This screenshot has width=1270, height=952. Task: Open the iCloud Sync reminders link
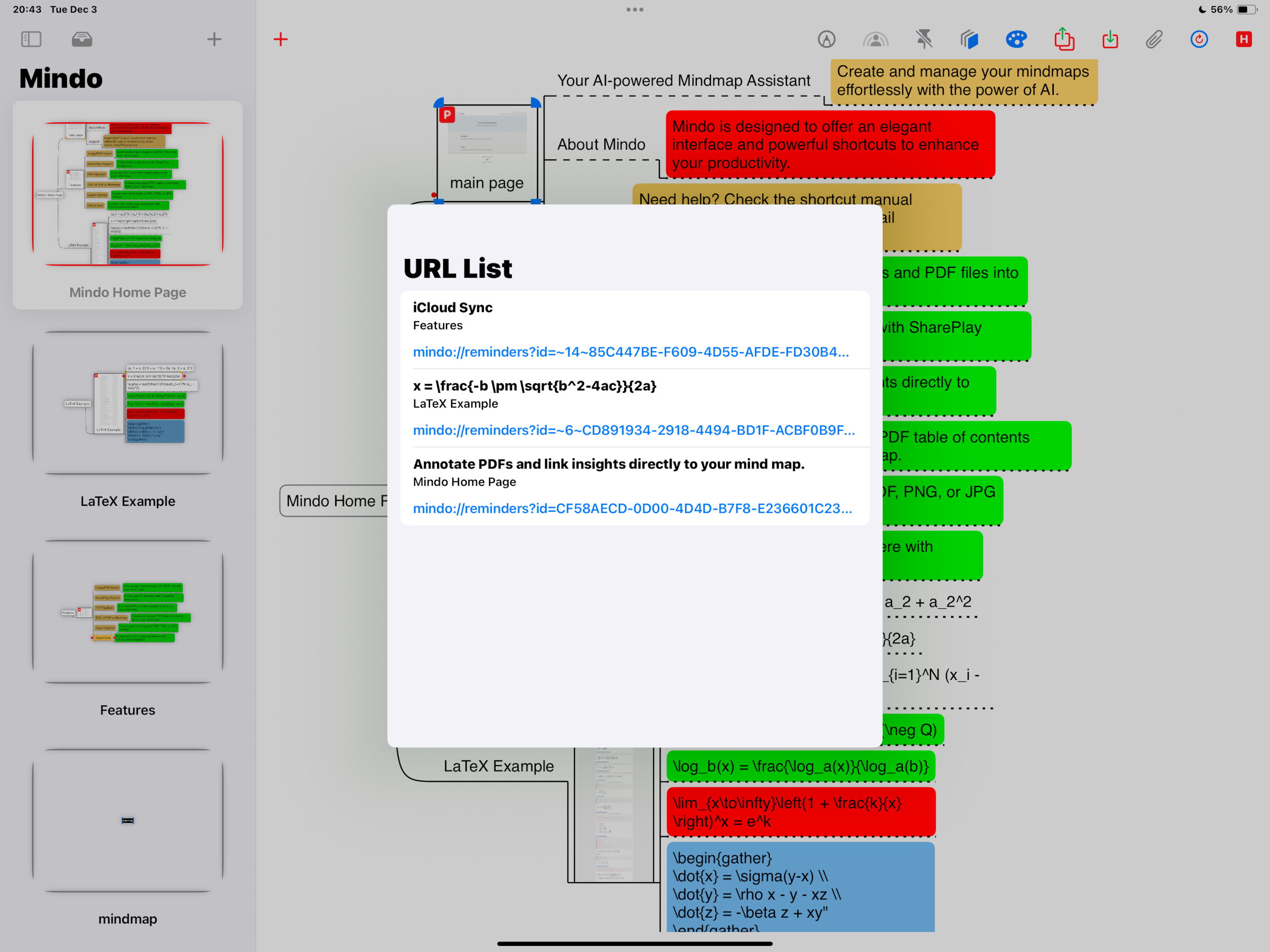pos(630,352)
